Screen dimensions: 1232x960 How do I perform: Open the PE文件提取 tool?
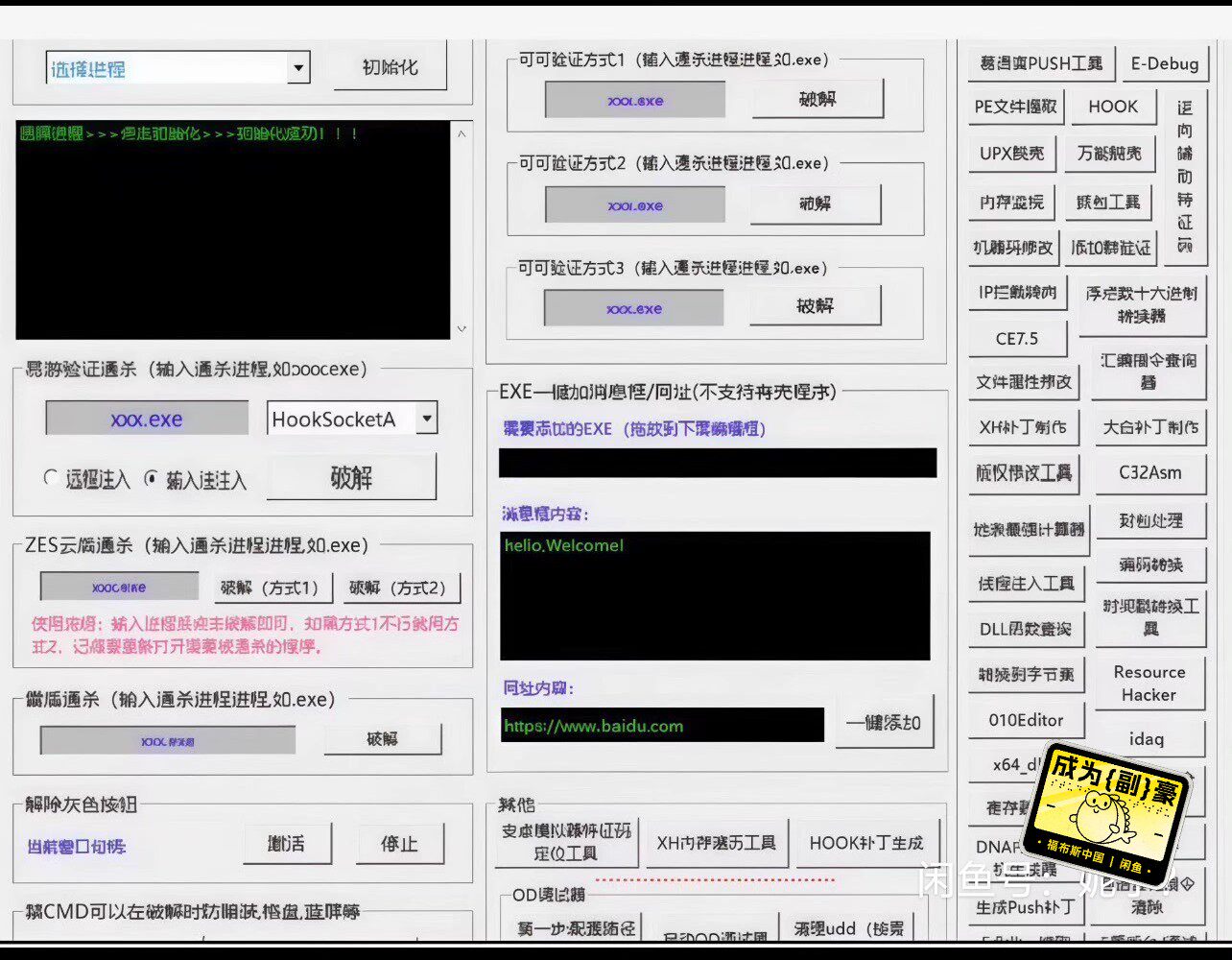click(x=1015, y=107)
